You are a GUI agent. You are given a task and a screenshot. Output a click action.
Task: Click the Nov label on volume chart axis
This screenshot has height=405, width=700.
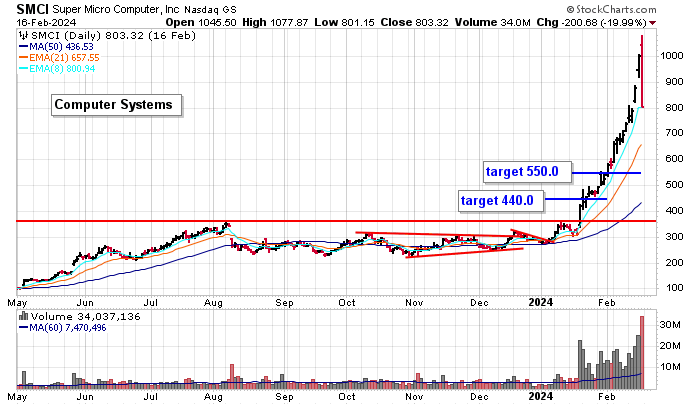tap(414, 396)
